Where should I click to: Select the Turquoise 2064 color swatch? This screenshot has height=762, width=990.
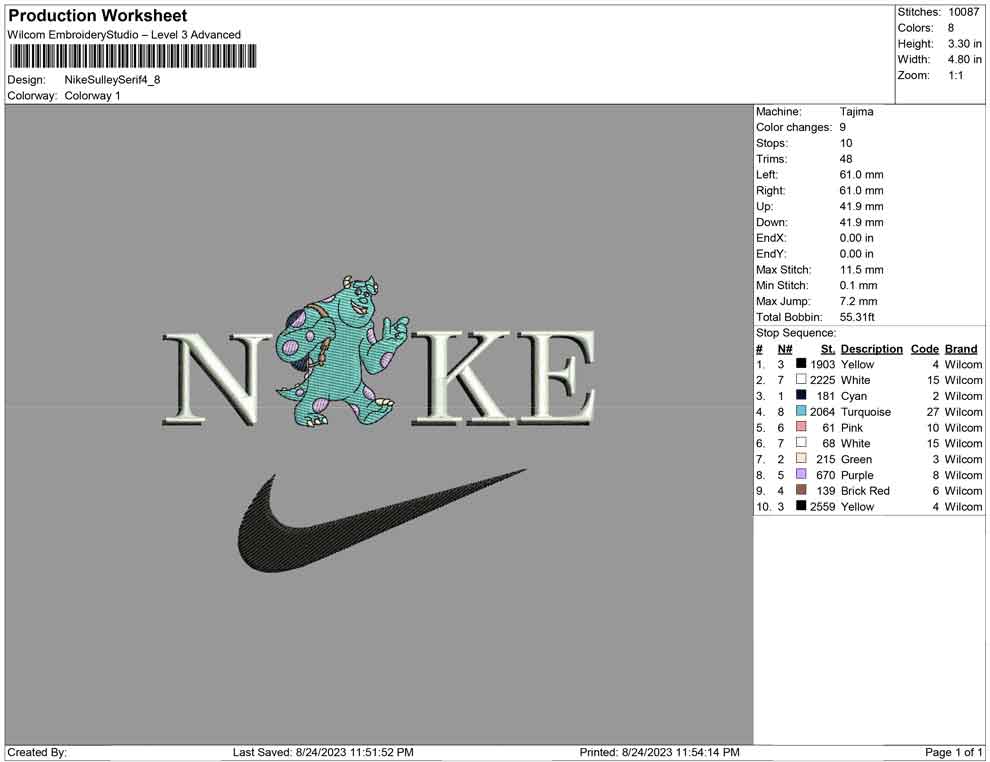801,411
